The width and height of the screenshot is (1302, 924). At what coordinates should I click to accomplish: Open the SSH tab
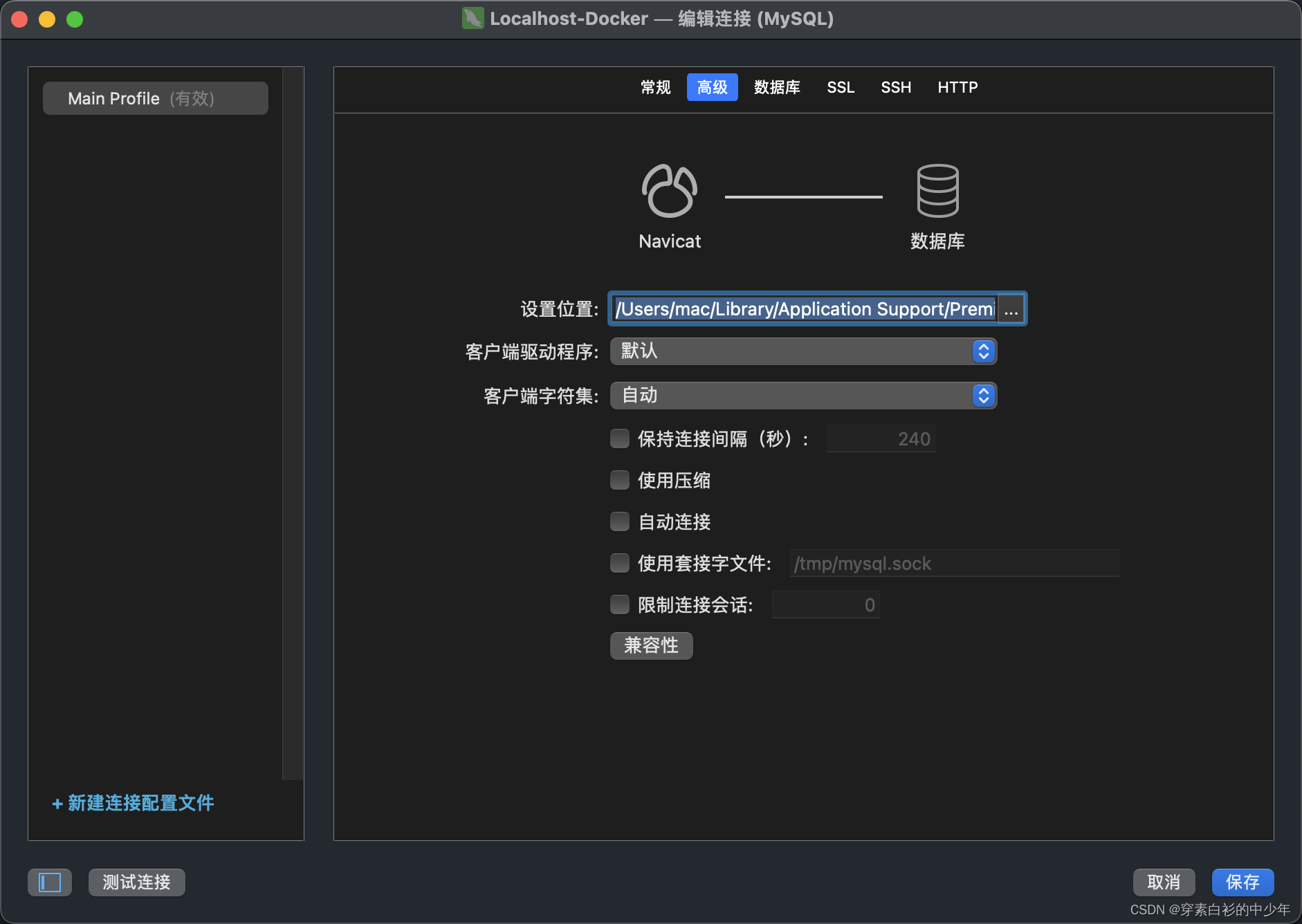896,87
